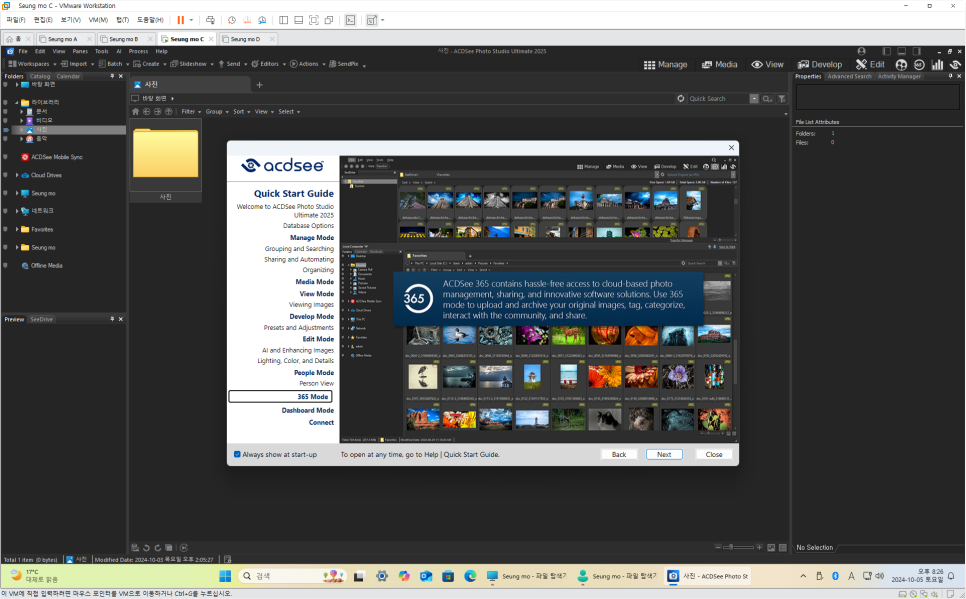This screenshot has width=966, height=599.
Task: Switch to Develop mode
Action: (820, 63)
